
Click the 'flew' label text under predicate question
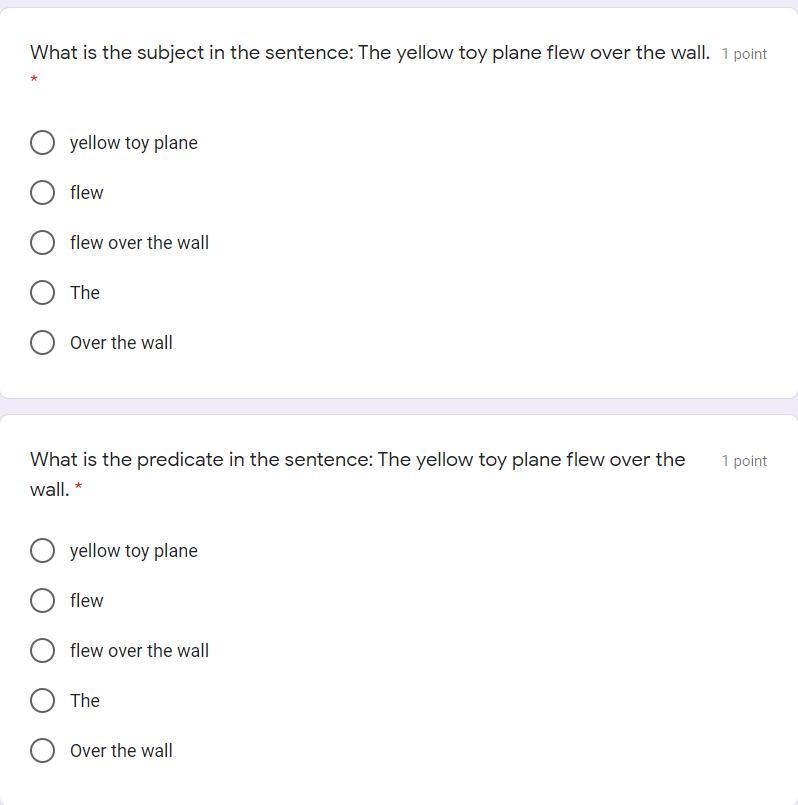[x=87, y=601]
